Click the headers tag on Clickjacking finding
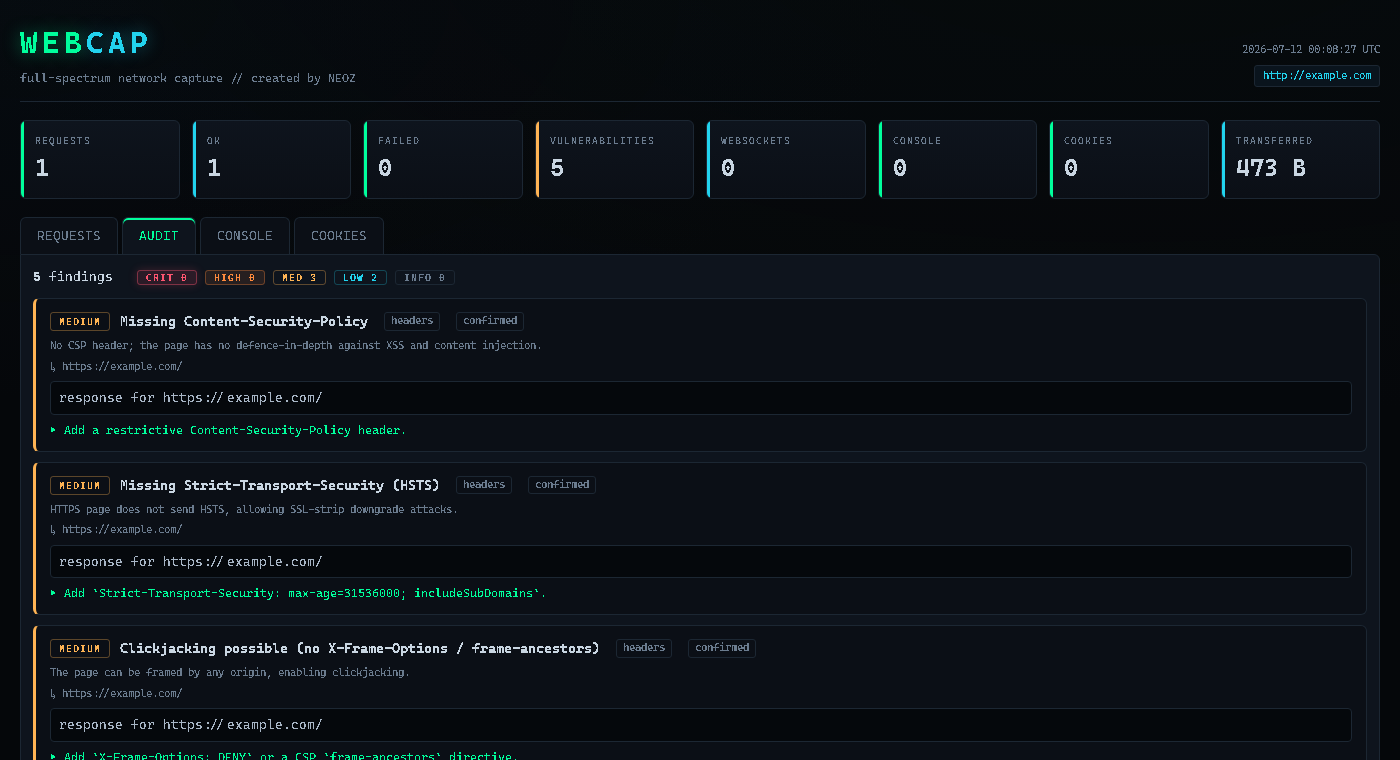This screenshot has height=760, width=1400. [644, 648]
